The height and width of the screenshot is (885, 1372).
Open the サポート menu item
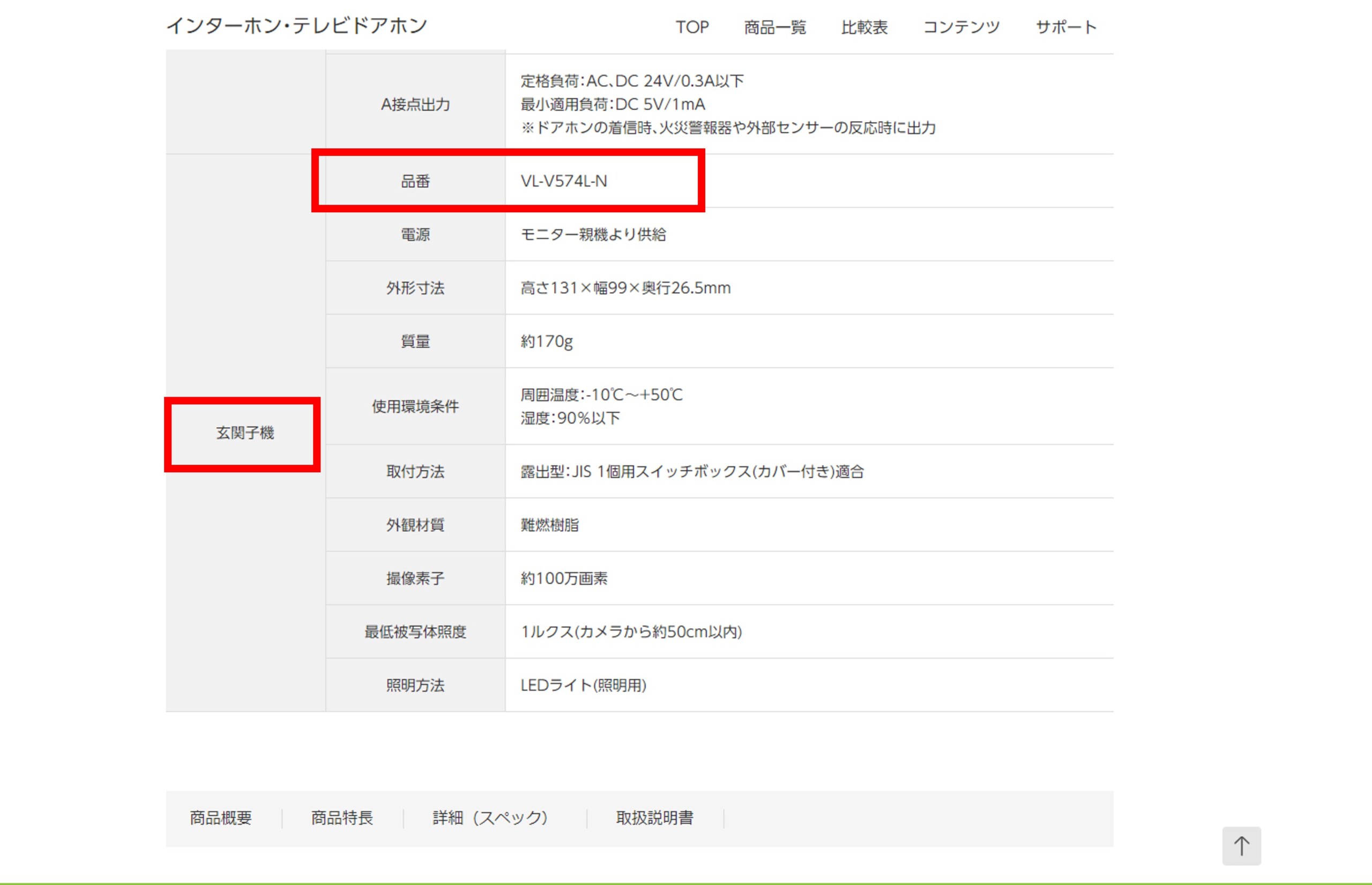coord(1066,27)
